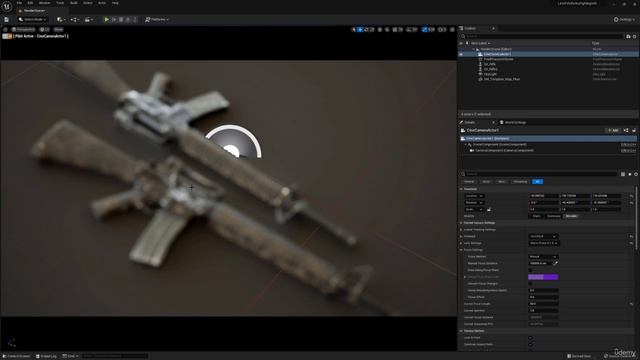
Task: Select the Rendering filter in Details
Action: (x=520, y=182)
